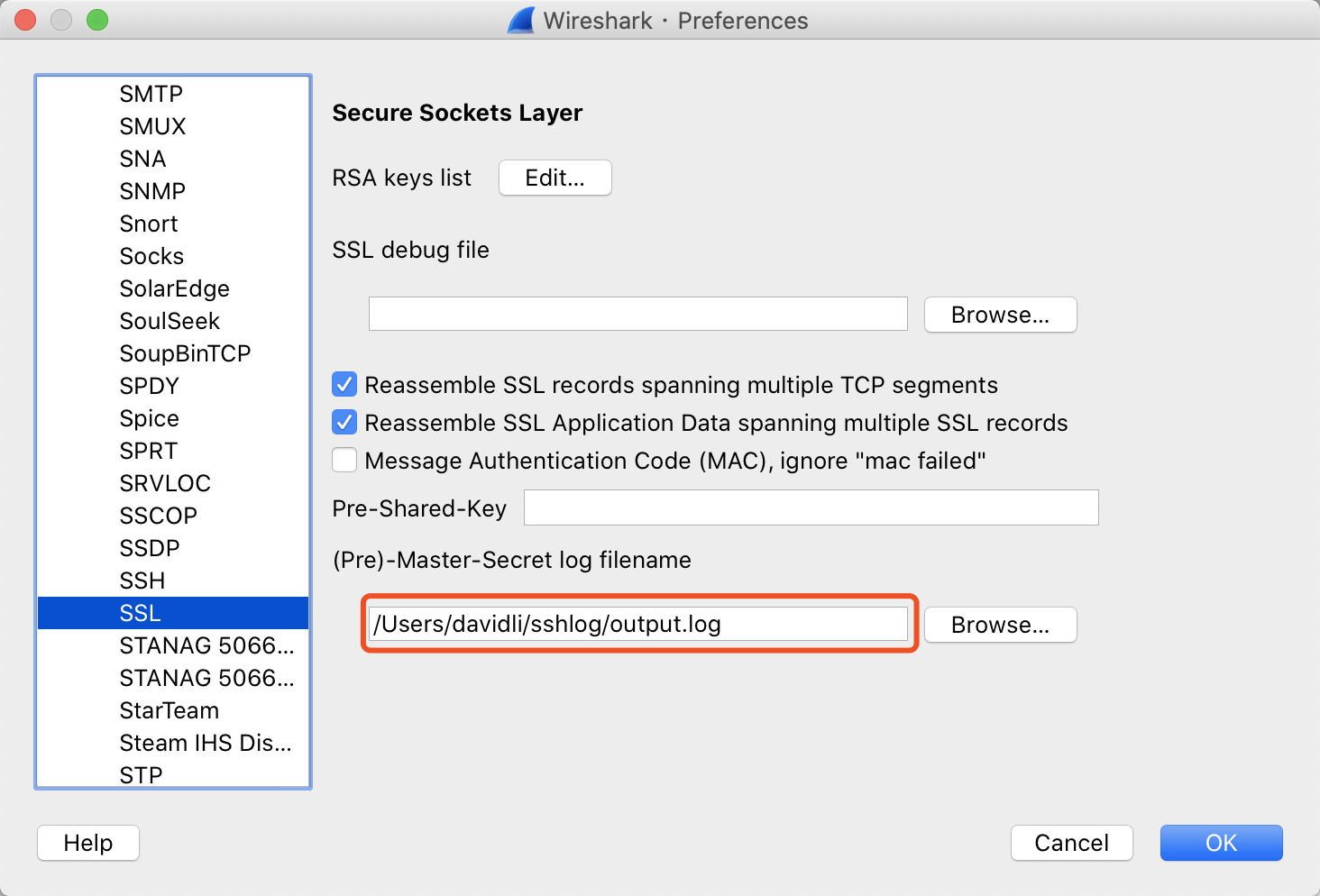Viewport: 1320px width, 896px height.
Task: Select the SSL protocol entry
Action: [141, 613]
